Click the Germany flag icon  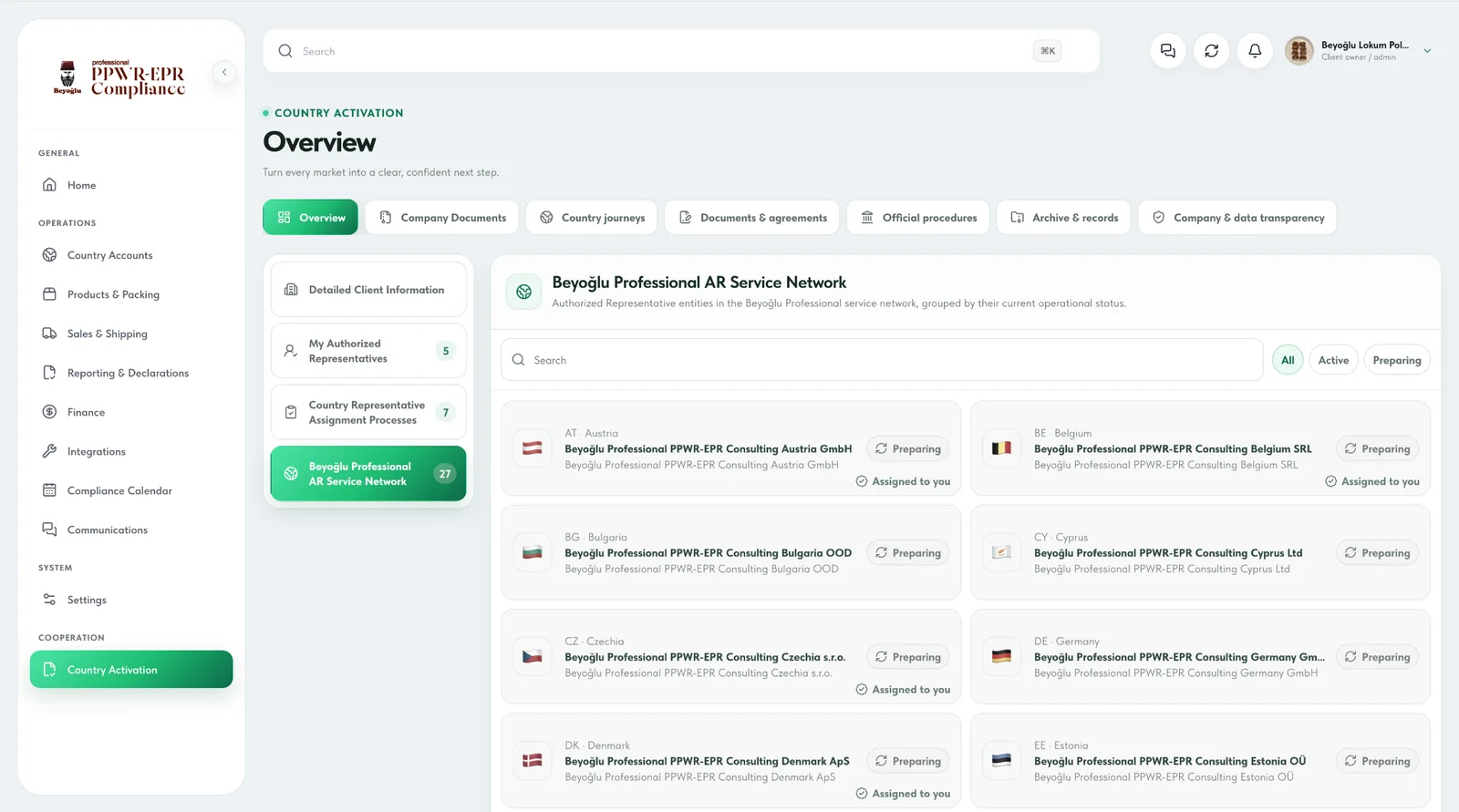pyautogui.click(x=1001, y=656)
